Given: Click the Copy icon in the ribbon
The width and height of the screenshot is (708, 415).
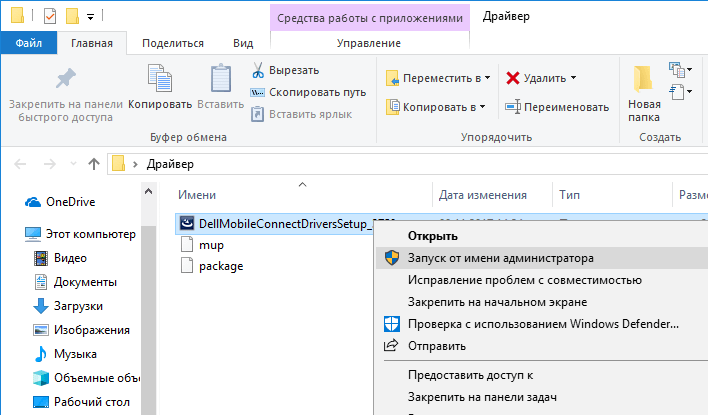Looking at the screenshot, I should 159,78.
